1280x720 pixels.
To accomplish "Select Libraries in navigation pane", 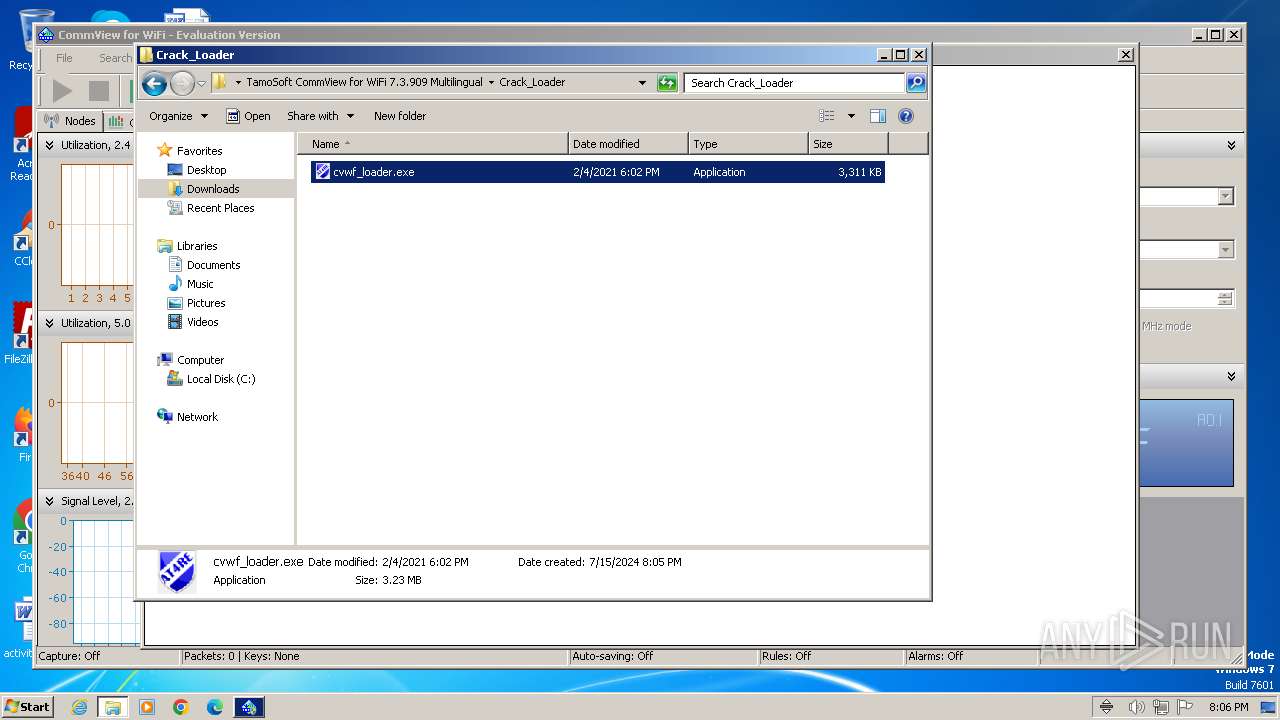I will pyautogui.click(x=197, y=246).
